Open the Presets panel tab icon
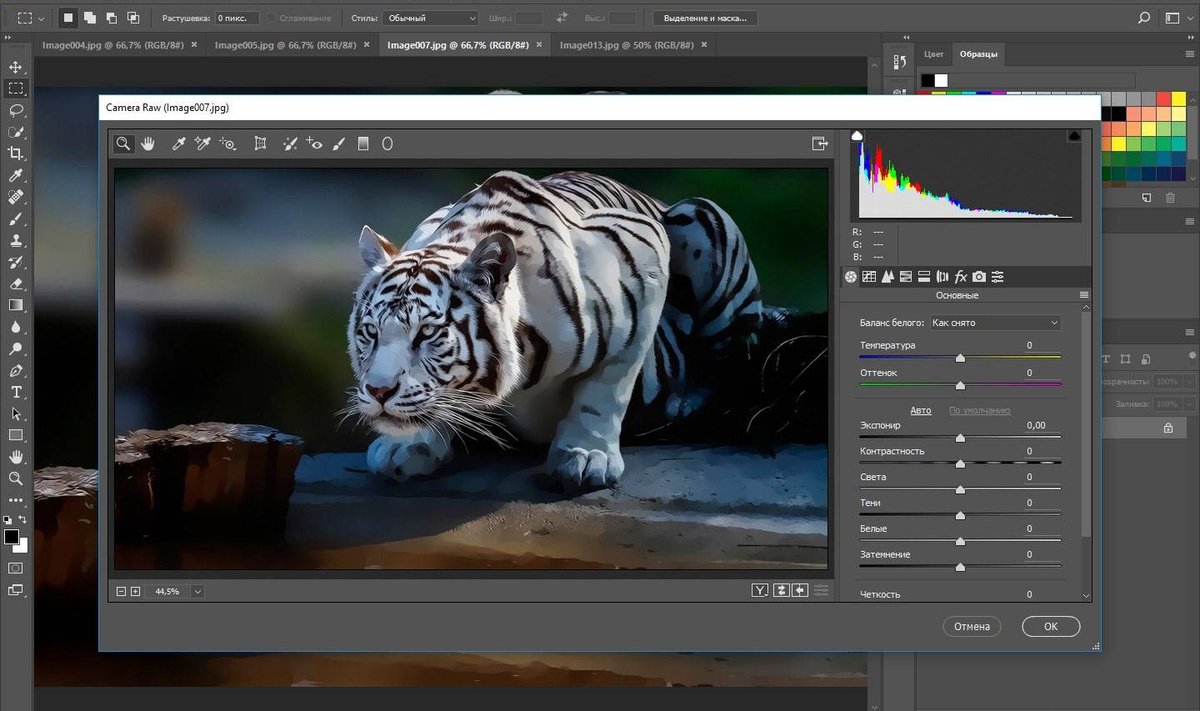The height and width of the screenshot is (711, 1200). 997,277
